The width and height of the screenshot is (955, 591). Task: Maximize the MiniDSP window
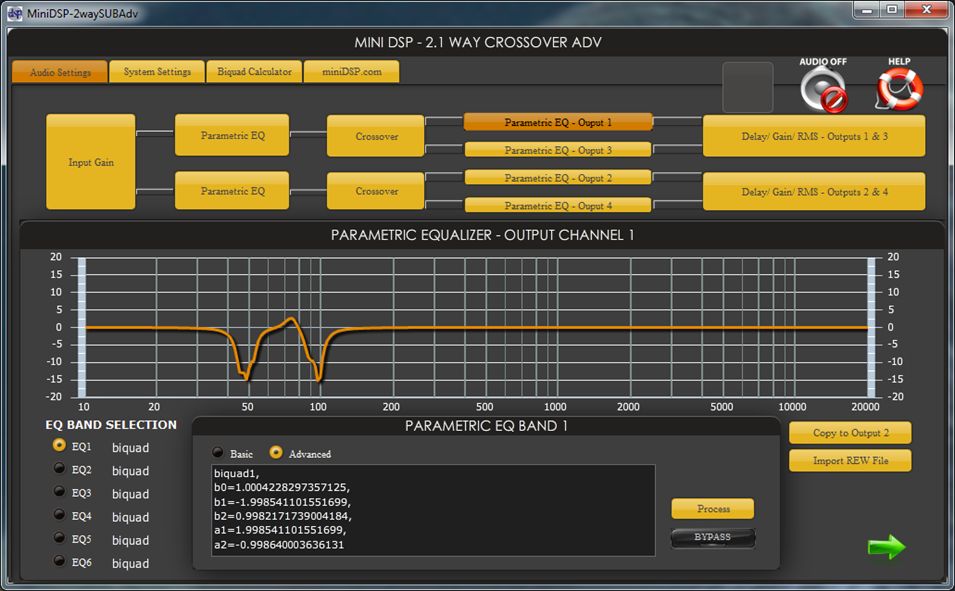click(892, 10)
